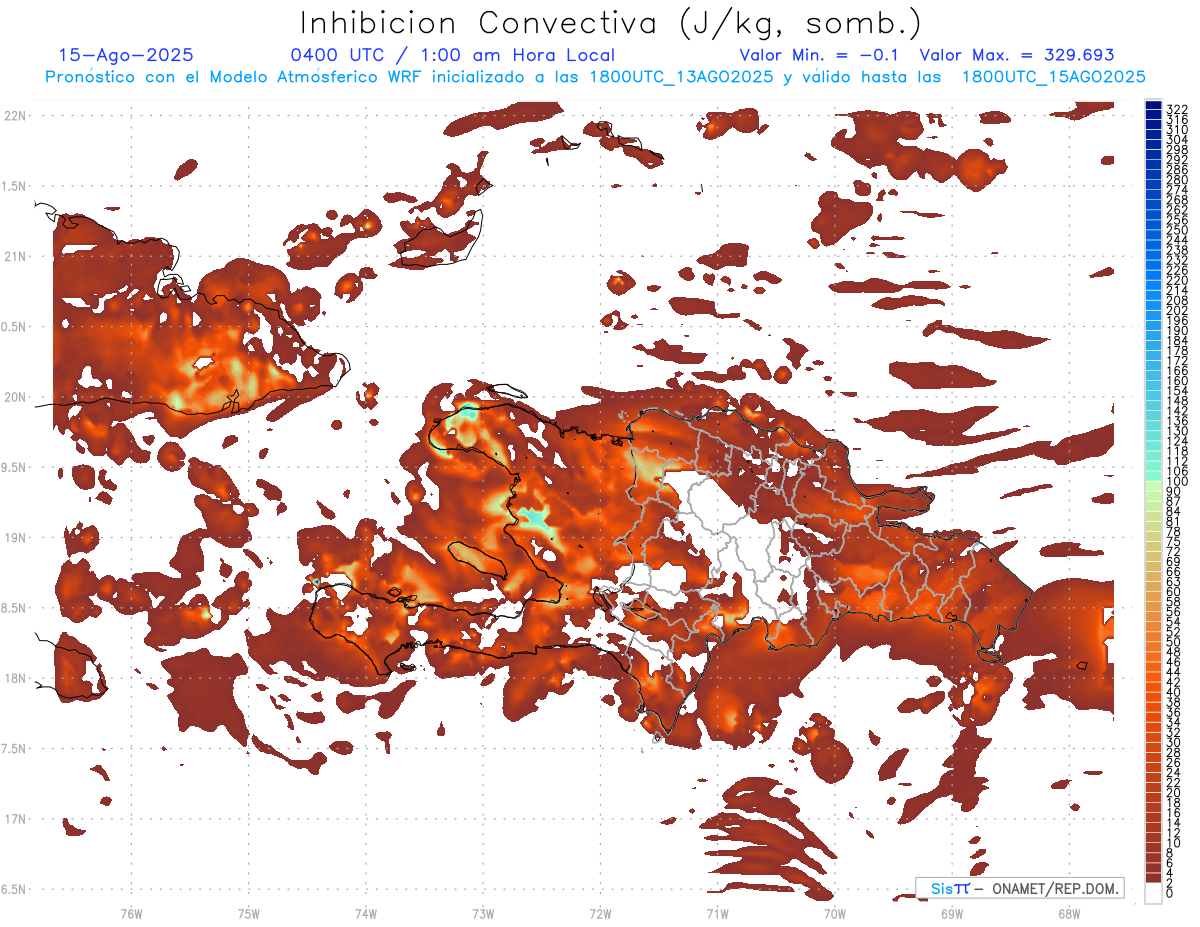Image resolution: width=1200 pixels, height=927 pixels.
Task: Click the 19N latitude label
Action: pyautogui.click(x=15, y=537)
